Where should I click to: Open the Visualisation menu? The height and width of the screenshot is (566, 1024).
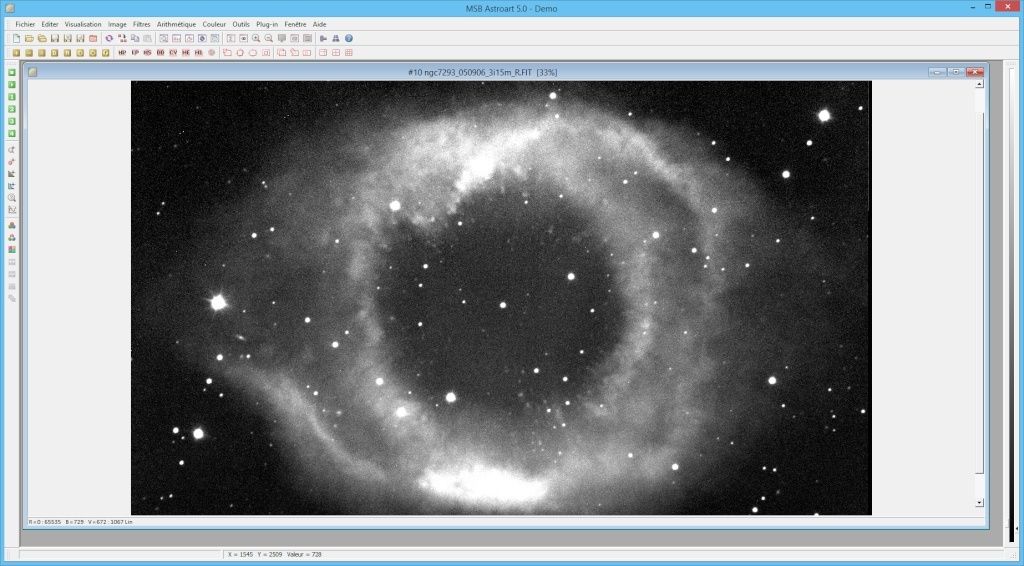[83, 24]
